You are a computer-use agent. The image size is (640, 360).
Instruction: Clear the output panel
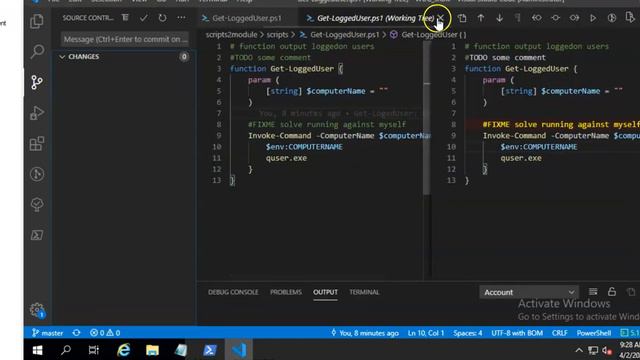(593, 292)
